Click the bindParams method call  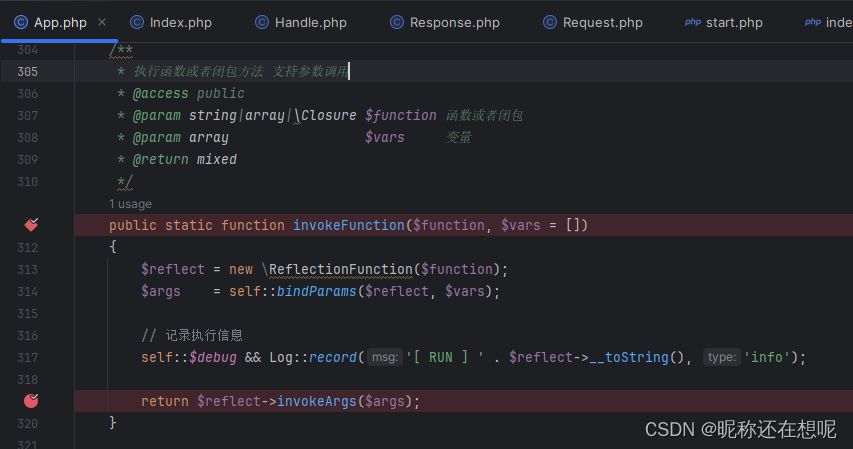pyautogui.click(x=317, y=291)
